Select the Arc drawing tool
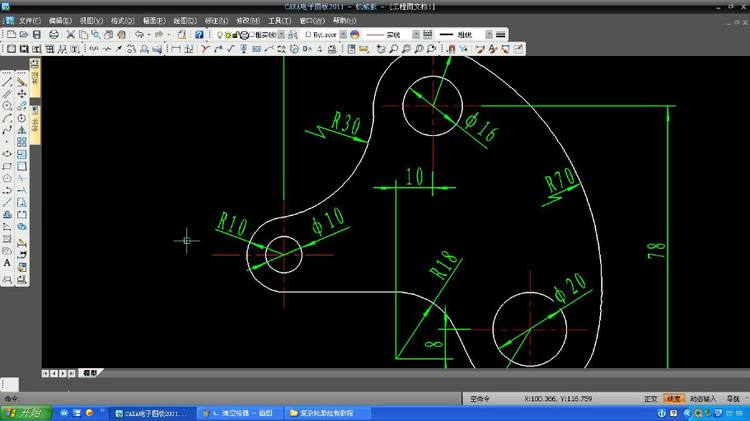The image size is (750, 421). tap(7, 118)
